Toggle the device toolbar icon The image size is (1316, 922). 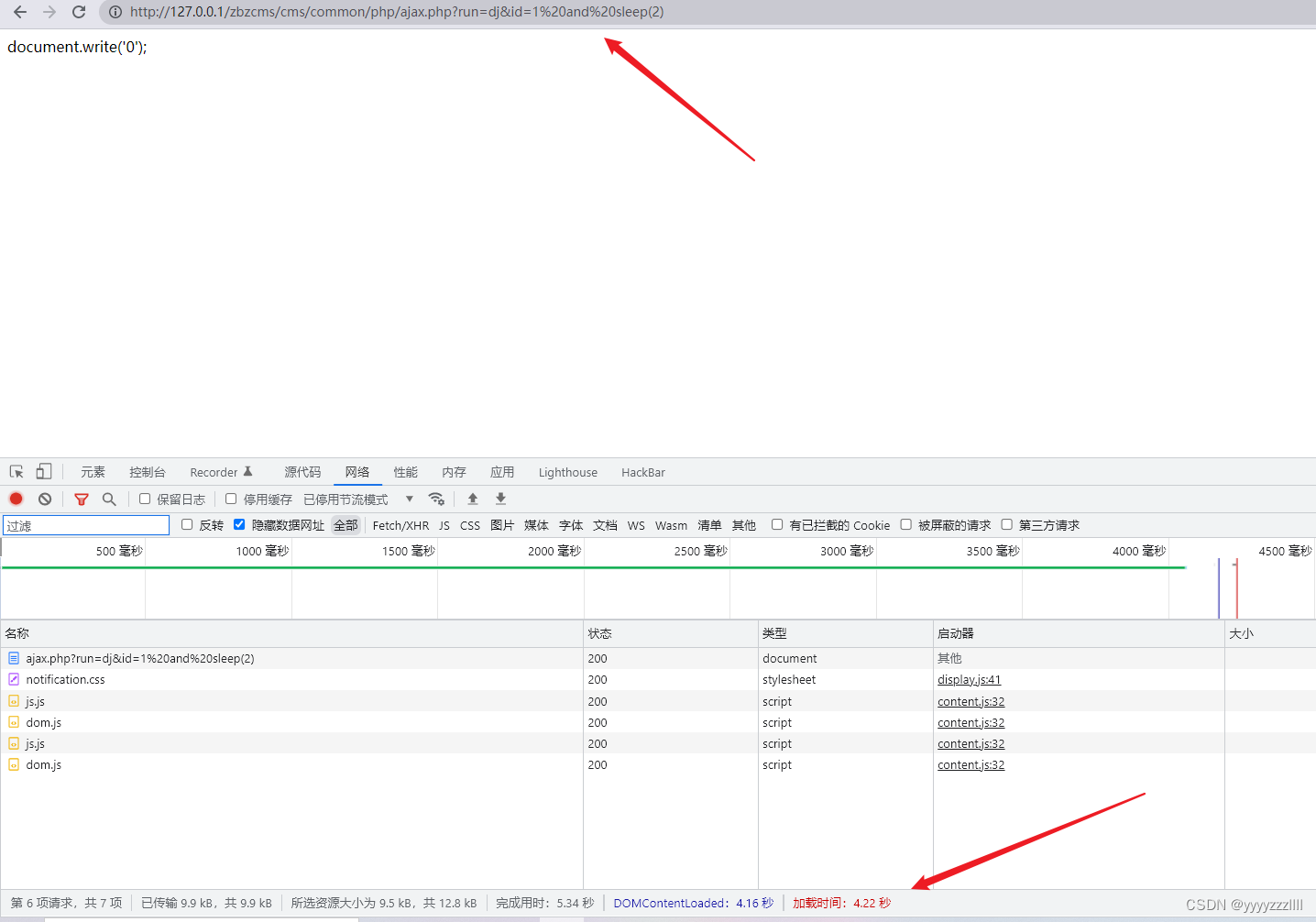click(x=43, y=472)
